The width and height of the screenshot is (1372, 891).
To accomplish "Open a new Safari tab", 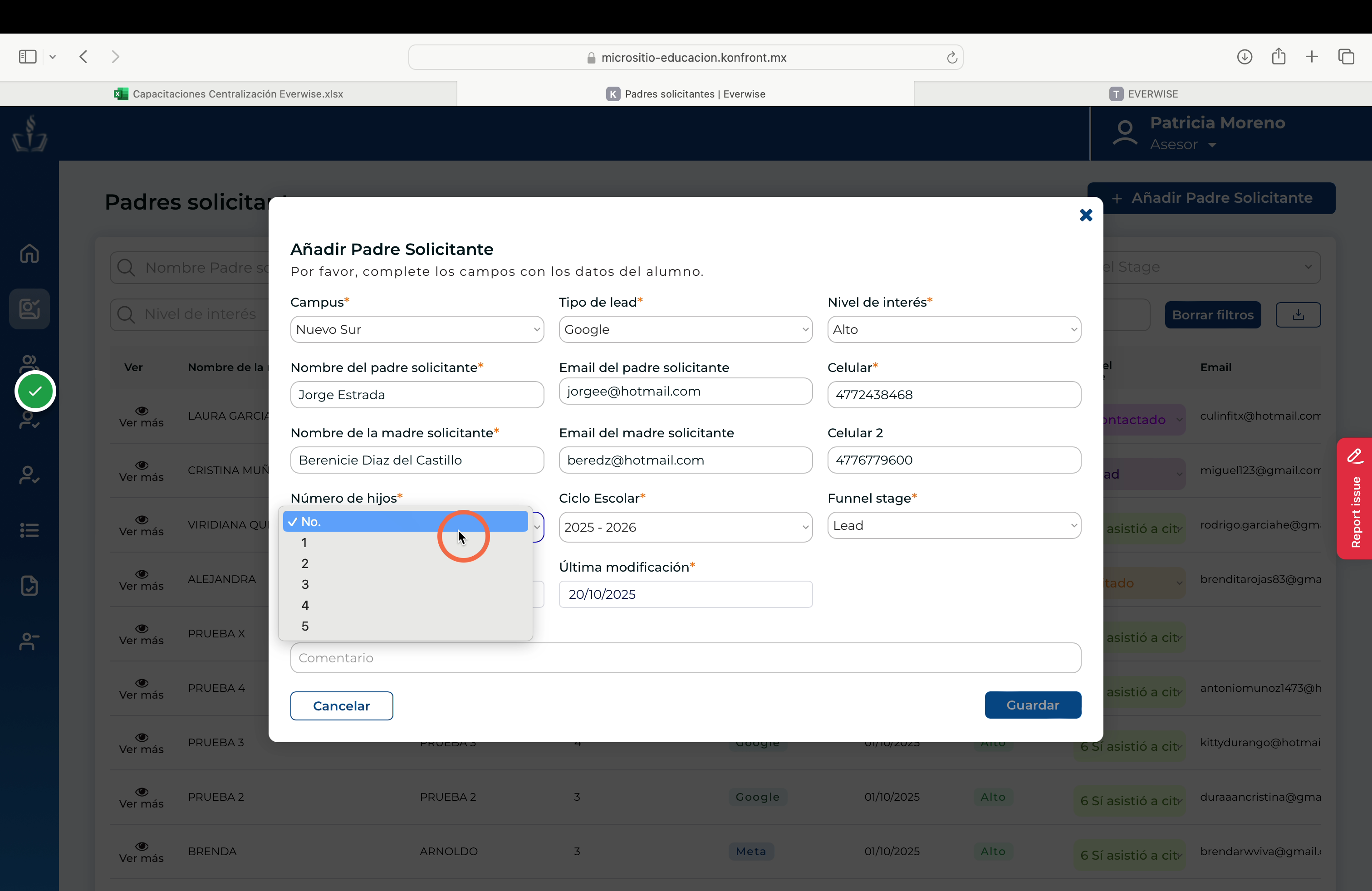I will [x=1312, y=56].
